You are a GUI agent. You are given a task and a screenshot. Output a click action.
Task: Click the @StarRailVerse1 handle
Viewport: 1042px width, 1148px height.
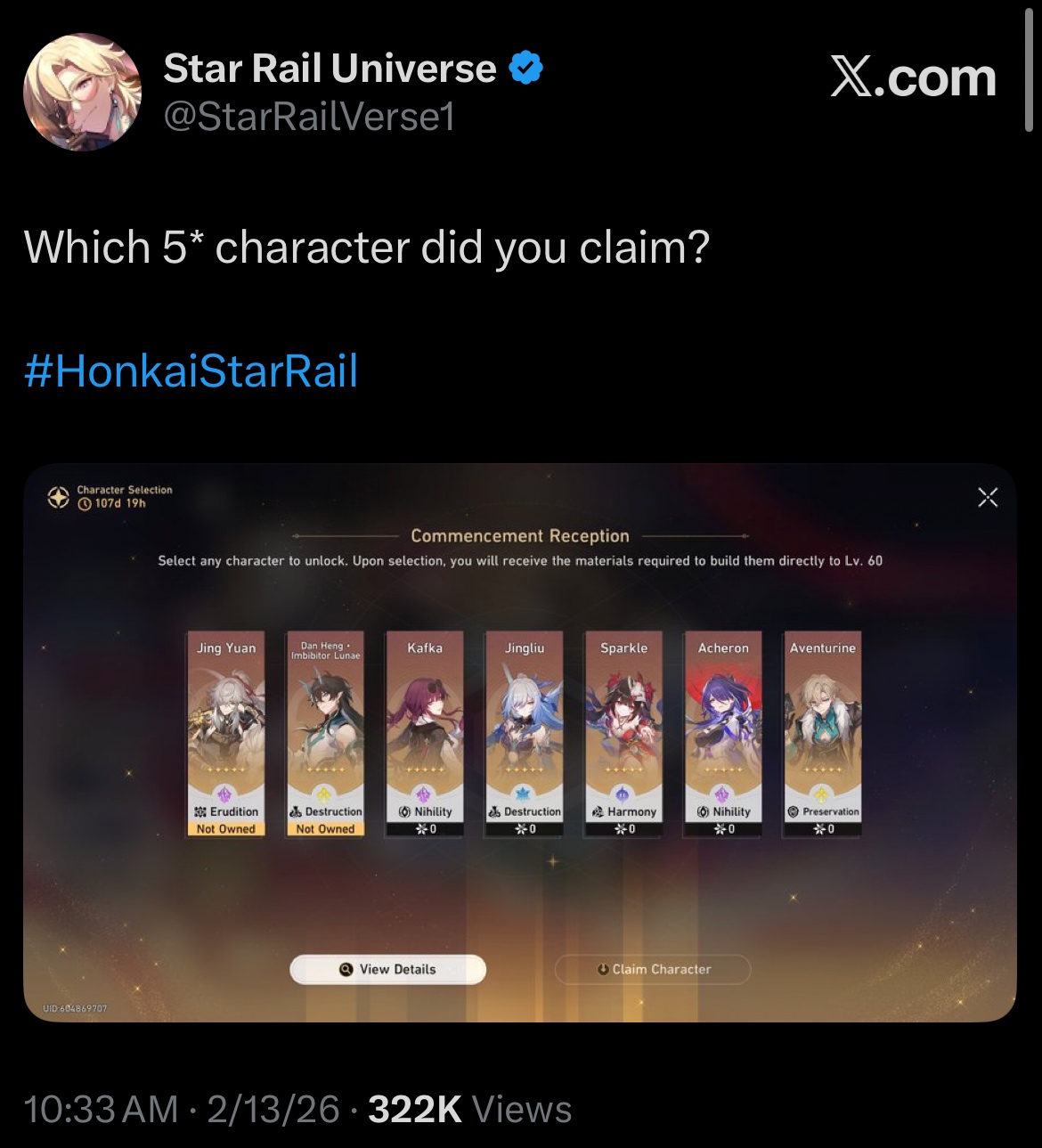[309, 117]
